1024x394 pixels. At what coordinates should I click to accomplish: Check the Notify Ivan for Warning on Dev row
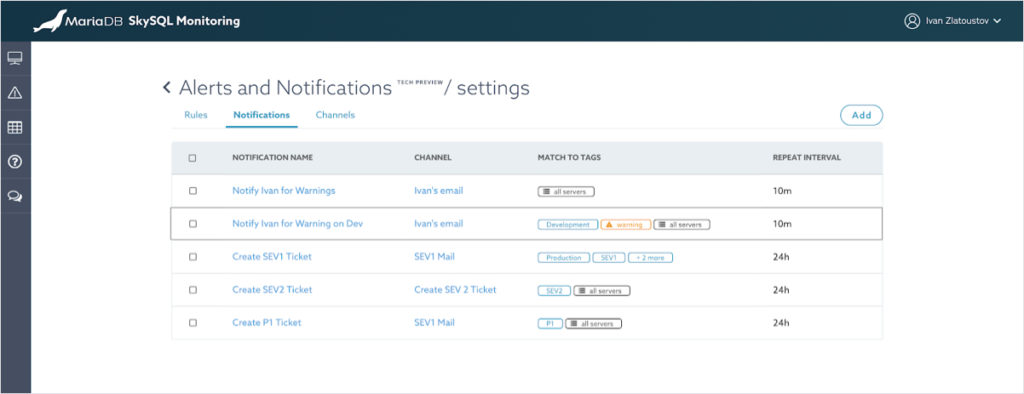192,223
